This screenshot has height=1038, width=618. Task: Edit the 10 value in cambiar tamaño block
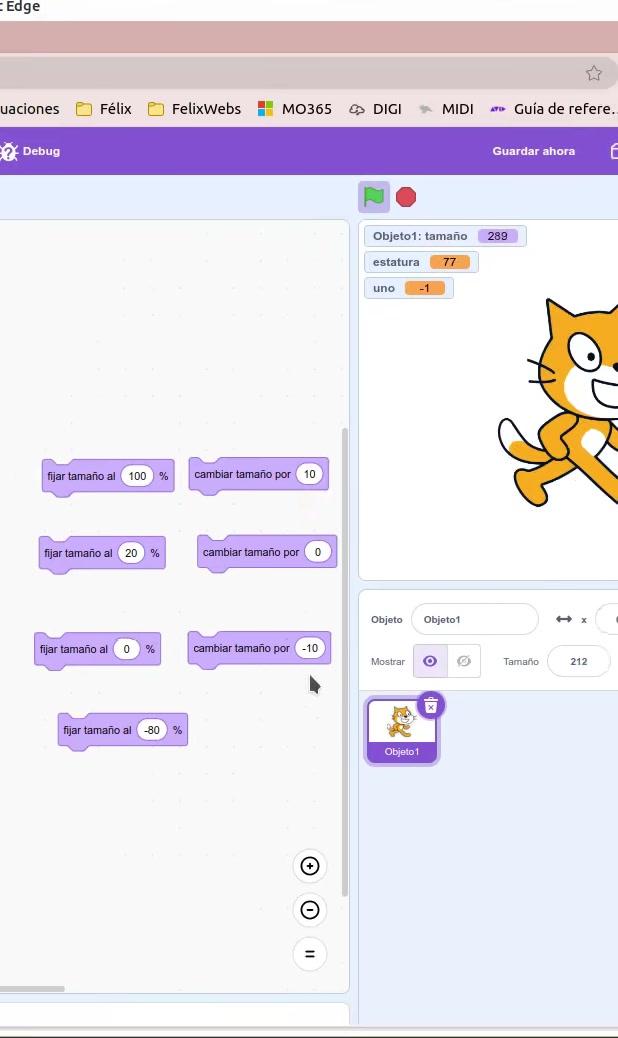point(310,474)
